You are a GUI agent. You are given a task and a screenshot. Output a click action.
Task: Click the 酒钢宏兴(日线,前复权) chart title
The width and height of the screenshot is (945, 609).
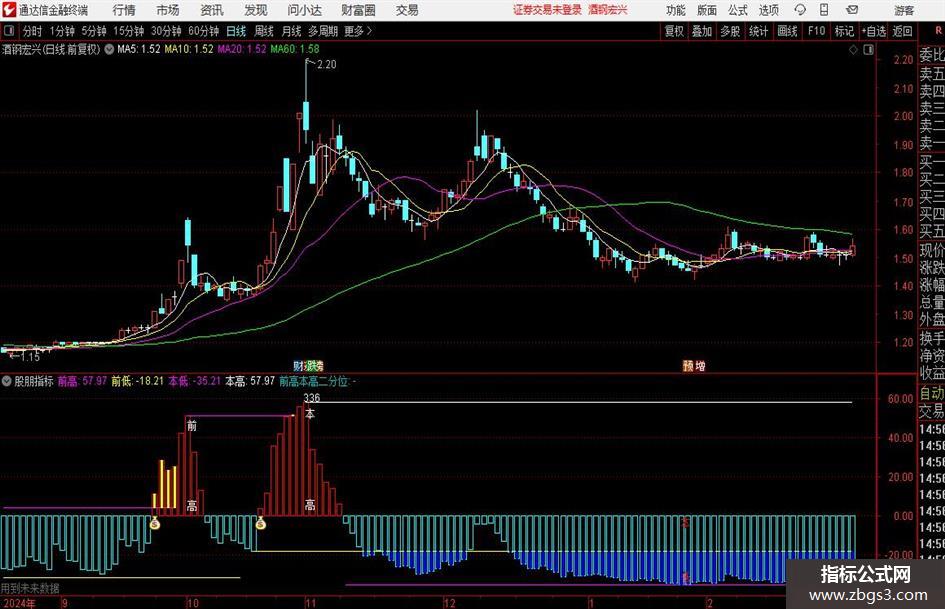tap(51, 49)
